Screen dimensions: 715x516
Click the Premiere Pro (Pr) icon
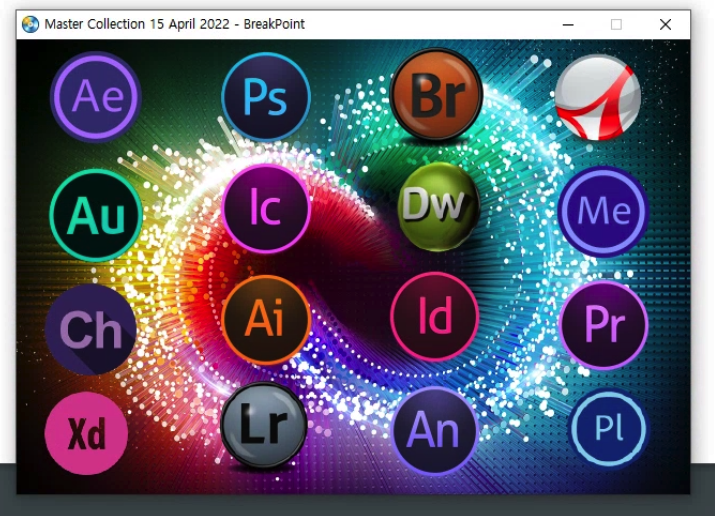pos(604,325)
